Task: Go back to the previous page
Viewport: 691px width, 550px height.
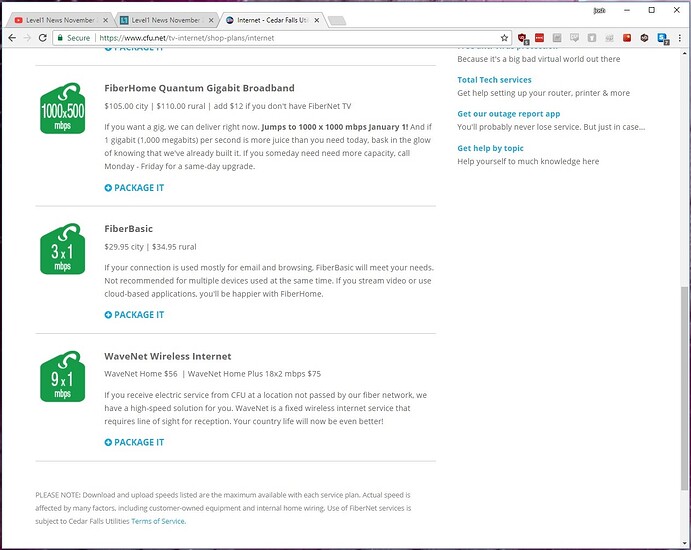Action: [12, 38]
